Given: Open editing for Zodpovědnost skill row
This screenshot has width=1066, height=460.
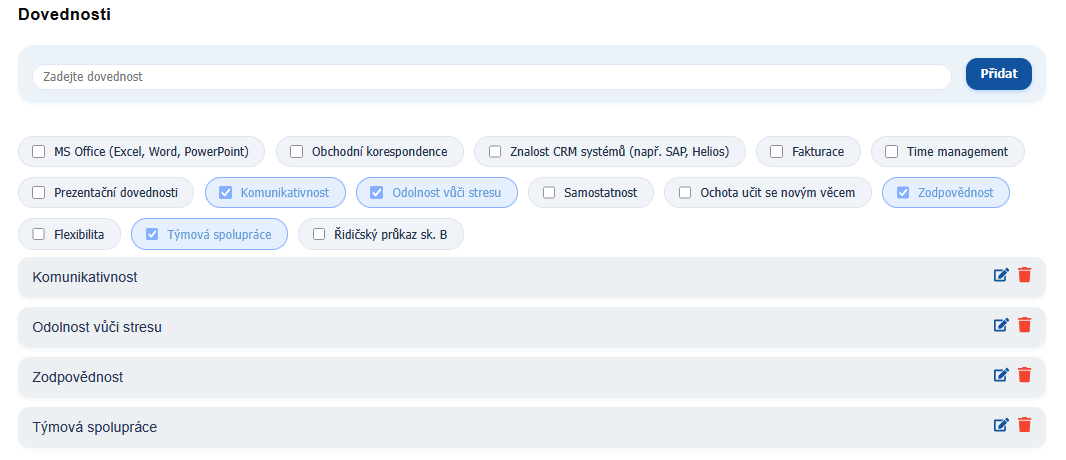Looking at the screenshot, I should tap(1001, 375).
